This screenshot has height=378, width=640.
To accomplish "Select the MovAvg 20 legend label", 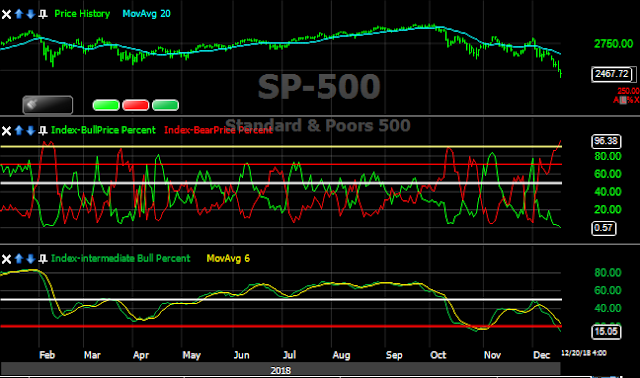I will point(147,14).
